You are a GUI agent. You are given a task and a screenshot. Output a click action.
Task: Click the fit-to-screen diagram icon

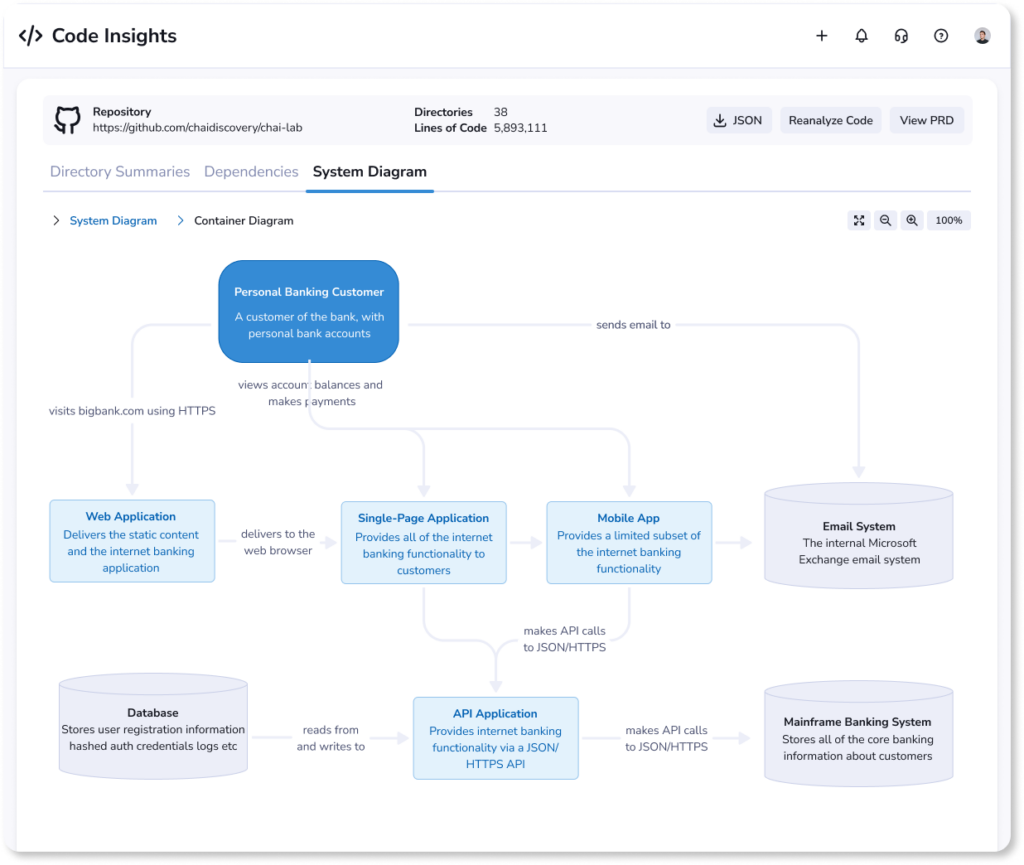pos(859,221)
